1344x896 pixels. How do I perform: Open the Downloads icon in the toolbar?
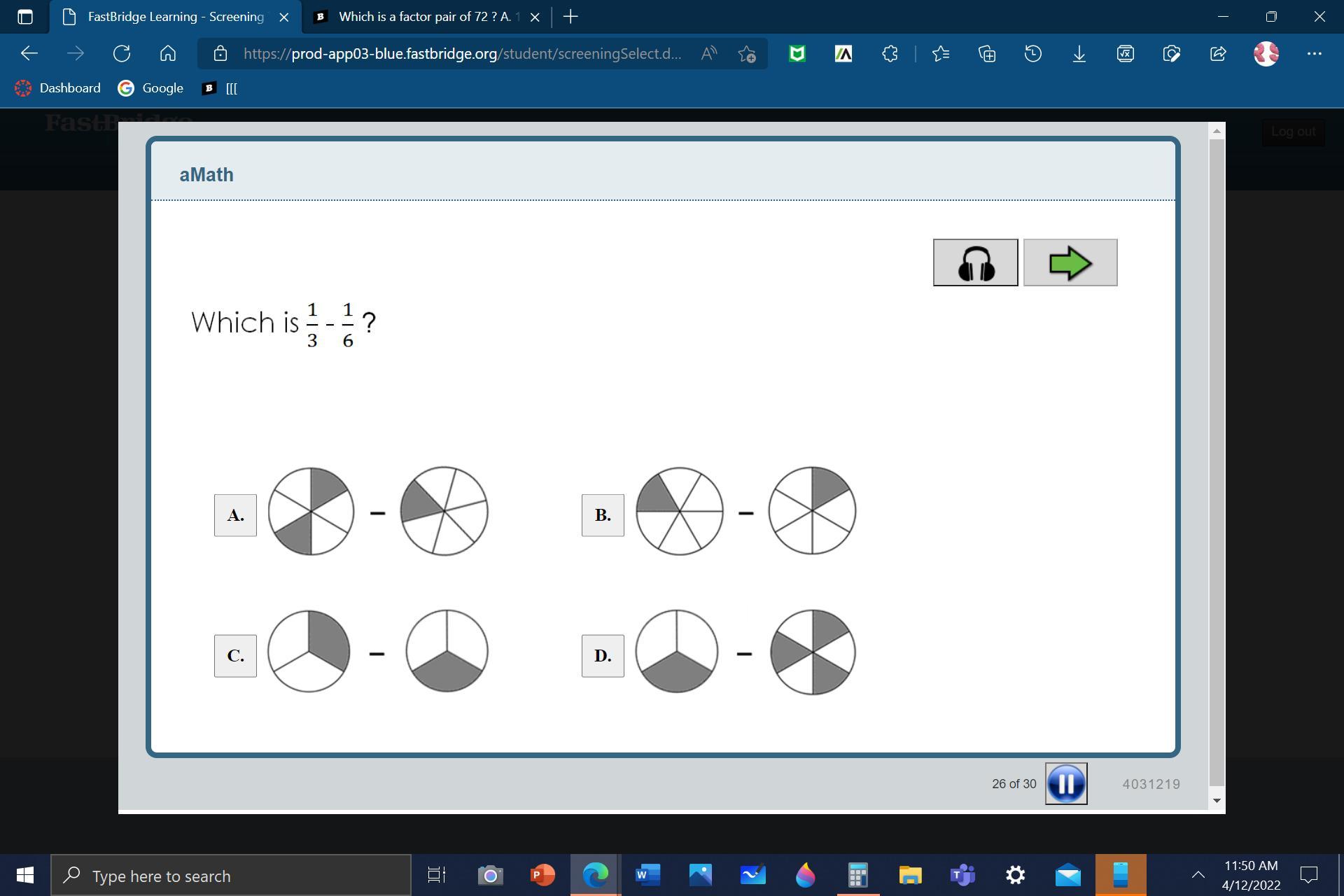1079,53
